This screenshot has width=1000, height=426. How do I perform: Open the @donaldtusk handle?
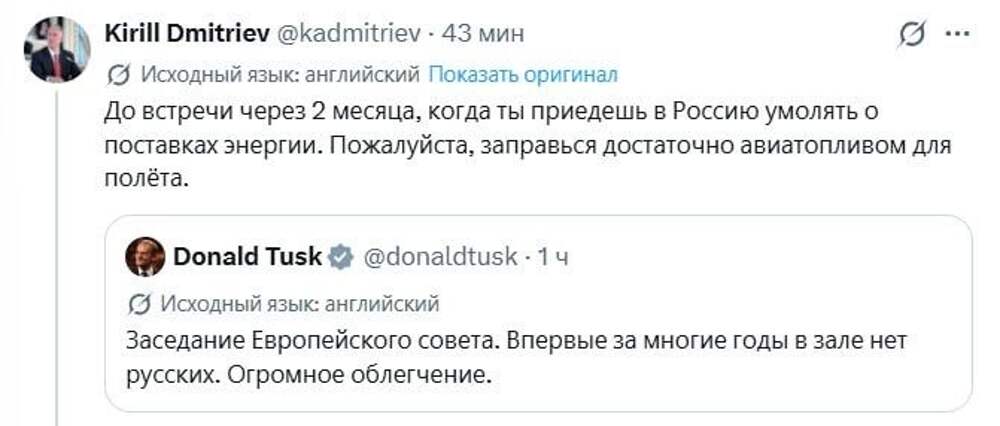point(438,257)
